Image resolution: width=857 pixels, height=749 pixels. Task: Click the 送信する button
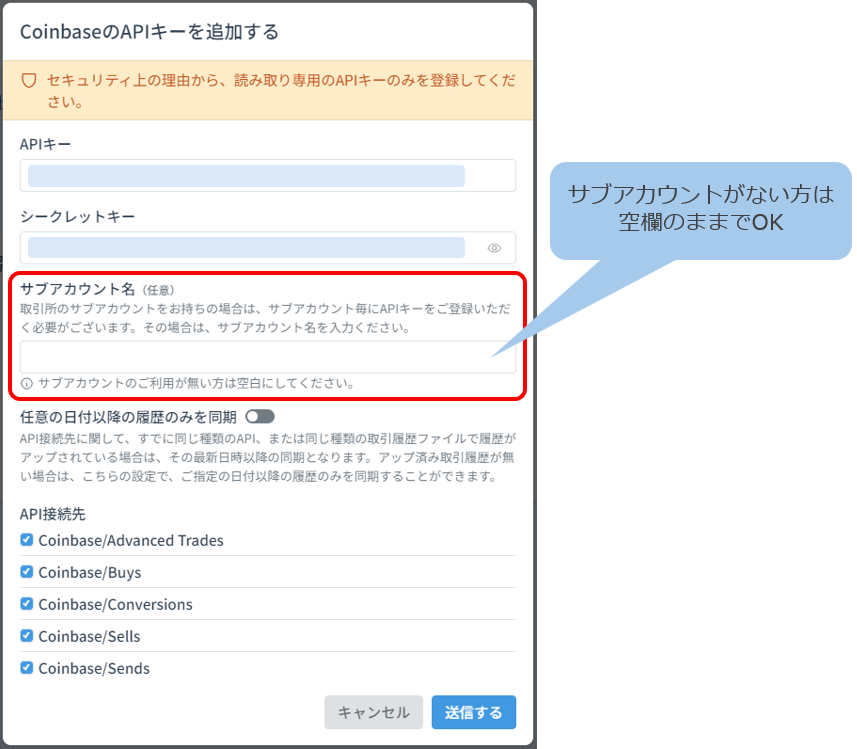pyautogui.click(x=474, y=712)
